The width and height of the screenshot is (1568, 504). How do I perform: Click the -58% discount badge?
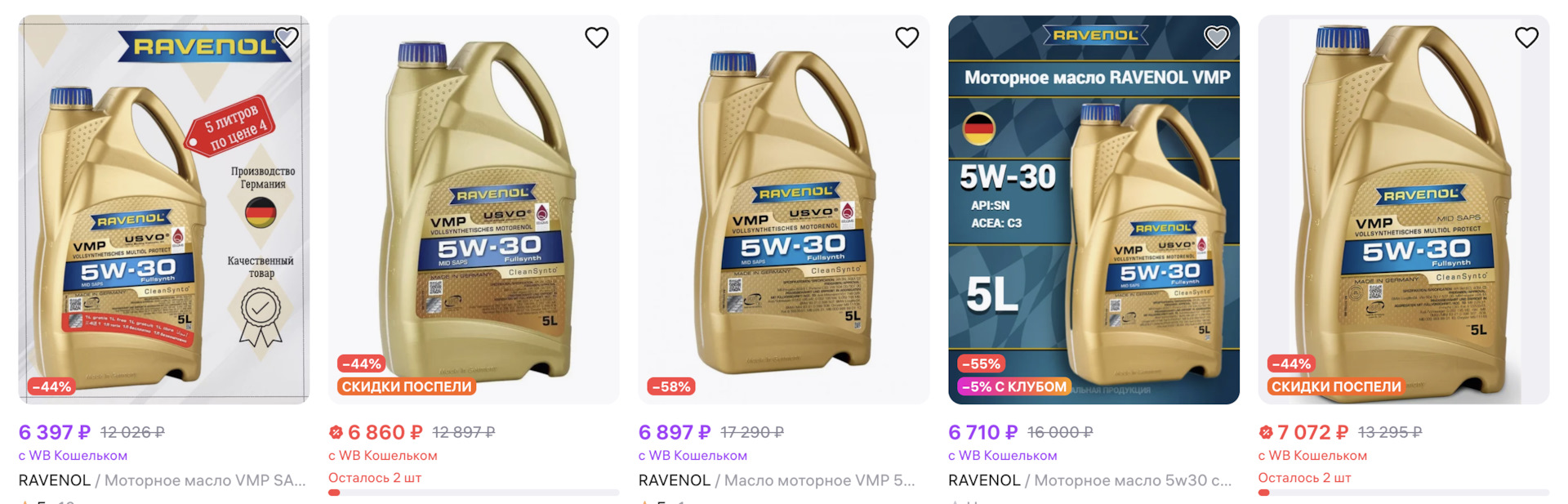670,386
